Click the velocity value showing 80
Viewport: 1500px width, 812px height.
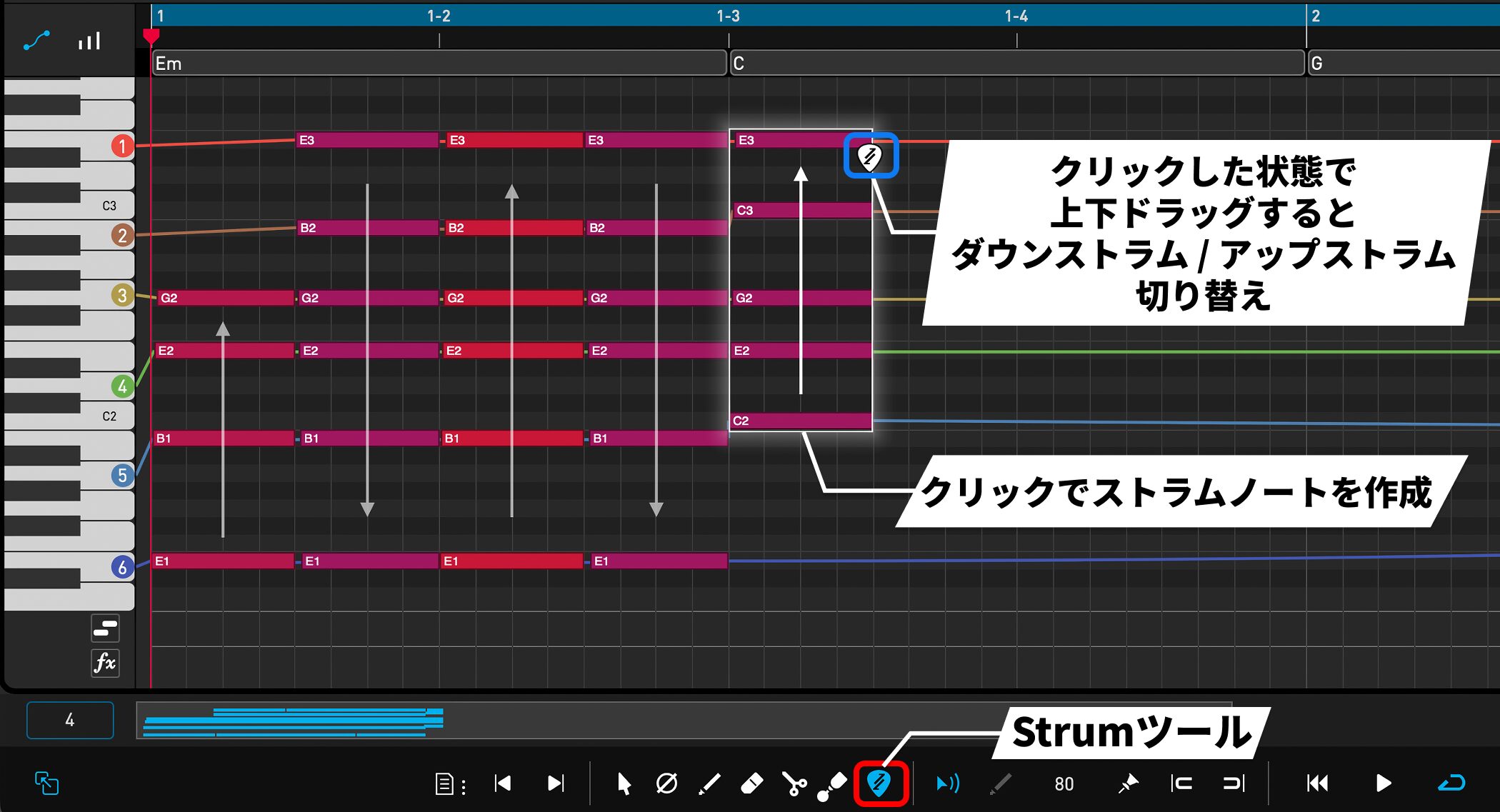click(x=1063, y=783)
